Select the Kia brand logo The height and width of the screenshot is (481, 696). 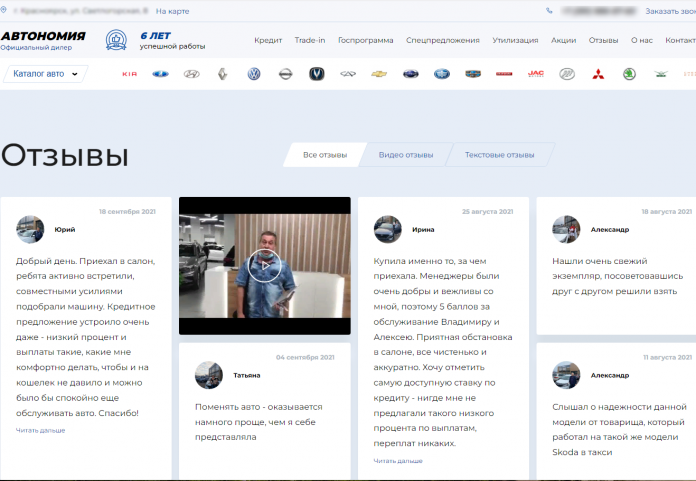pyautogui.click(x=130, y=74)
